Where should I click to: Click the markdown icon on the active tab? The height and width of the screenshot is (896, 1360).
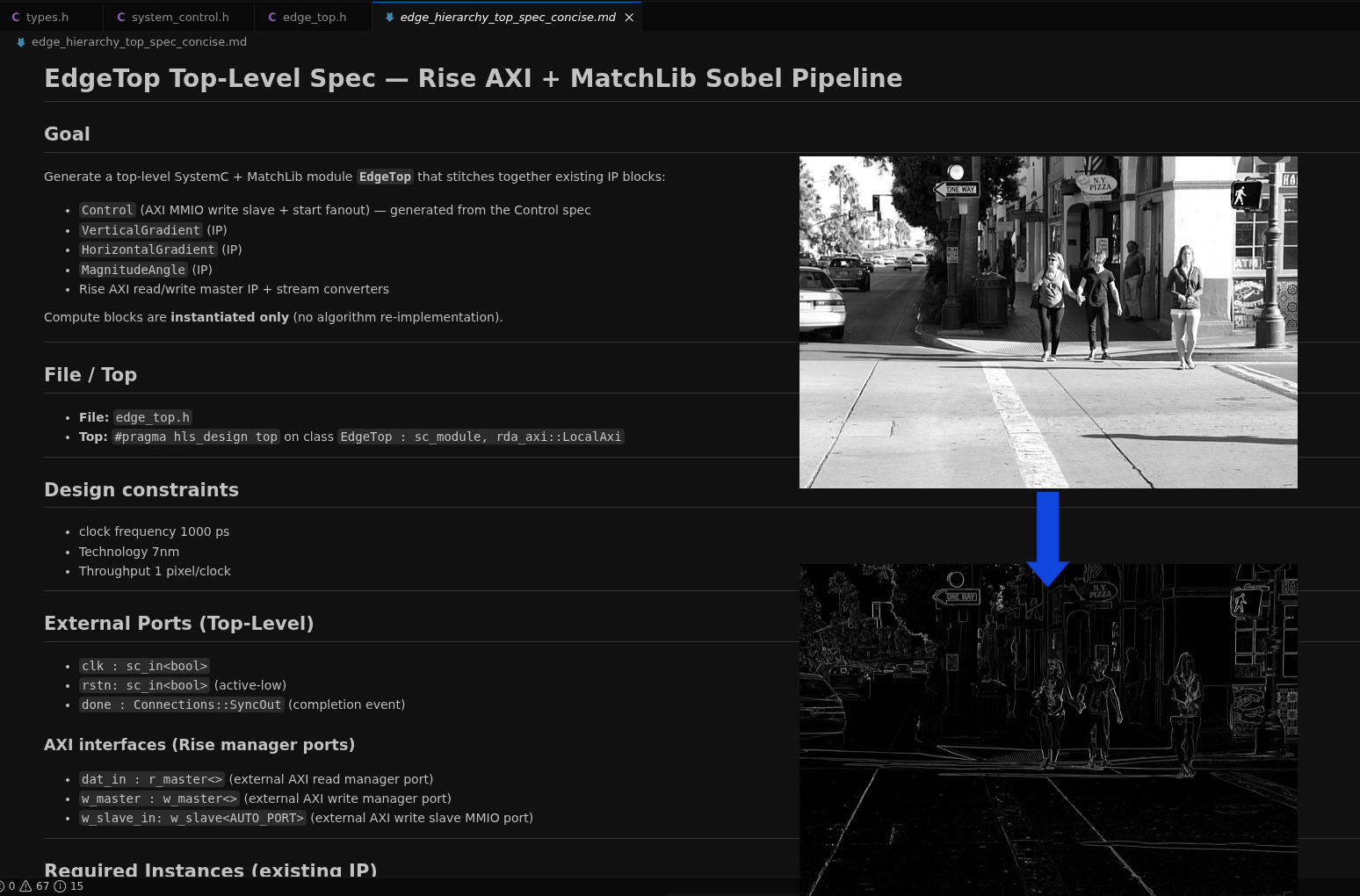click(x=389, y=17)
